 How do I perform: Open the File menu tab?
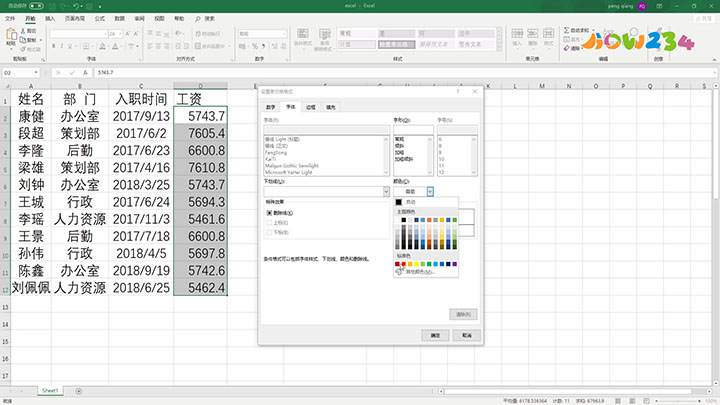pos(10,19)
